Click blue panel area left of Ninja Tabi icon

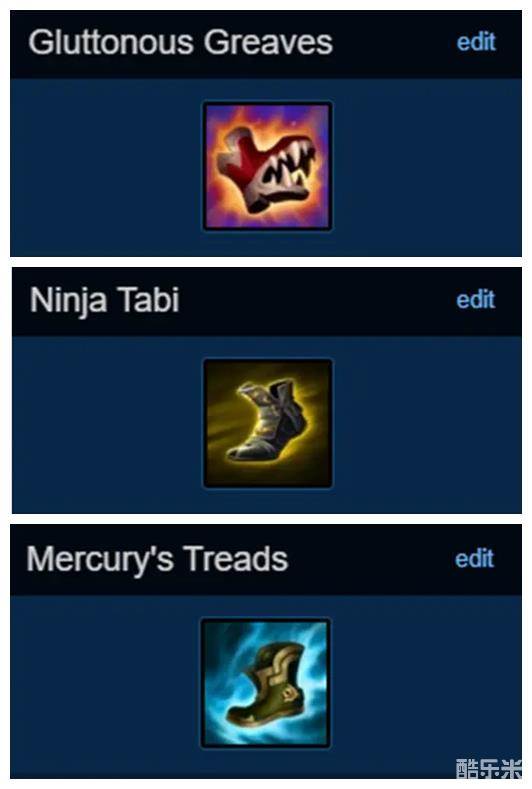[x=107, y=424]
